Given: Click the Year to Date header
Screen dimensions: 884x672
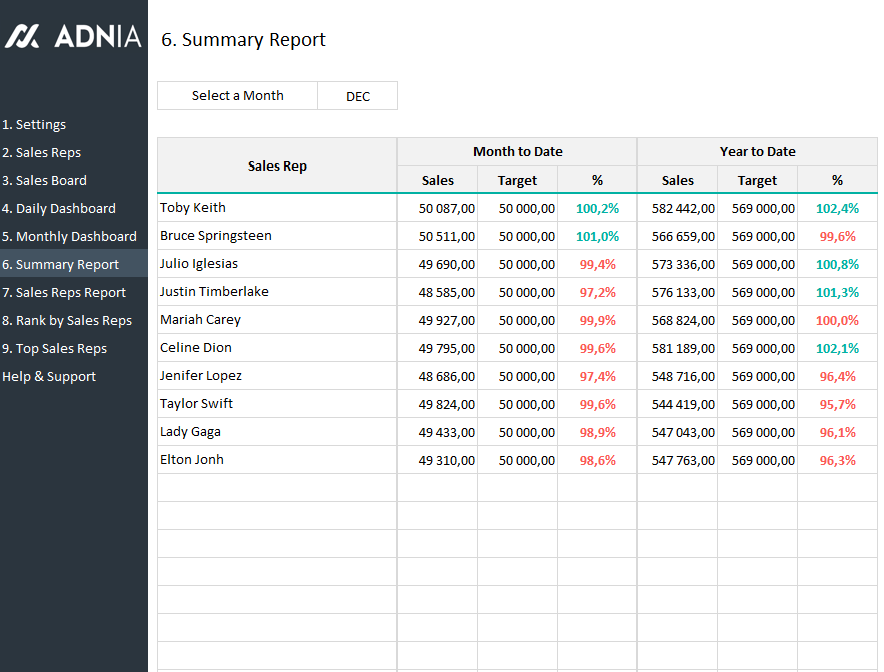Looking at the screenshot, I should point(757,152).
